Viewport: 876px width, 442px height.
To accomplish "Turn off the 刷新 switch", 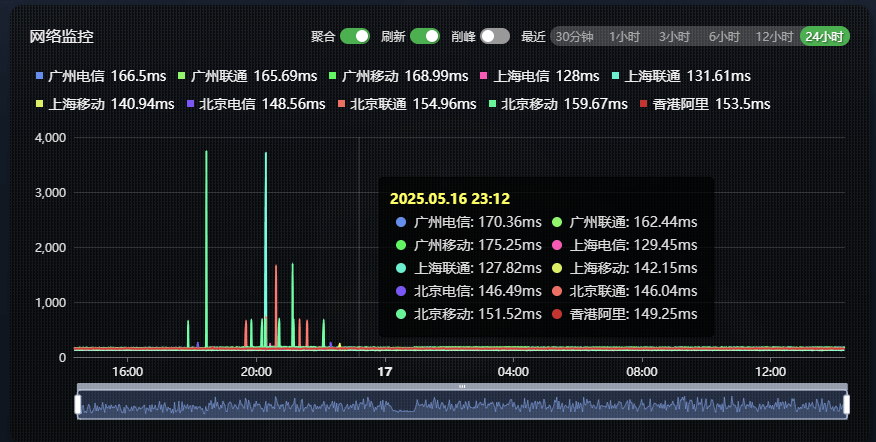I will [425, 36].
